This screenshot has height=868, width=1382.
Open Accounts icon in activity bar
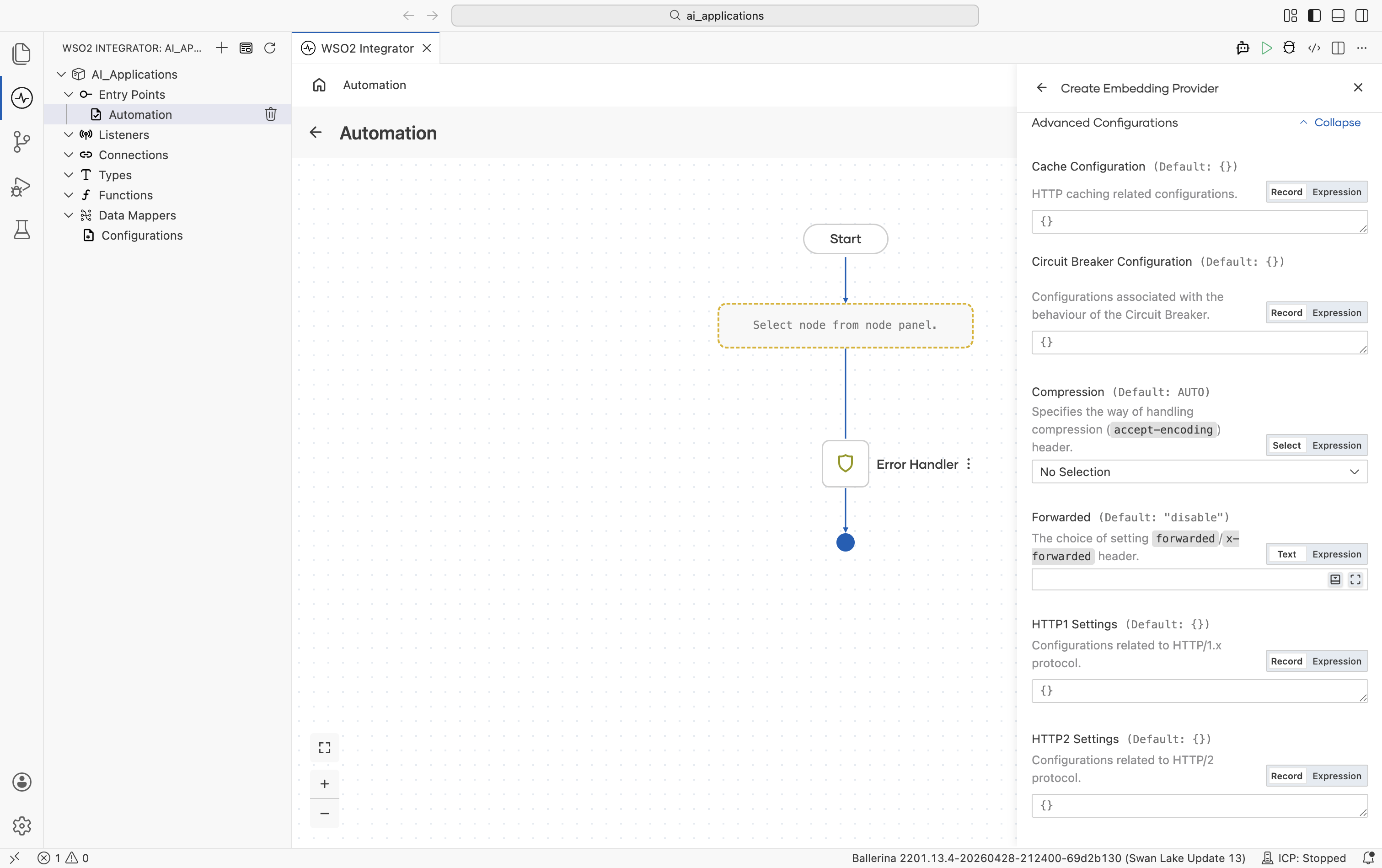click(22, 782)
